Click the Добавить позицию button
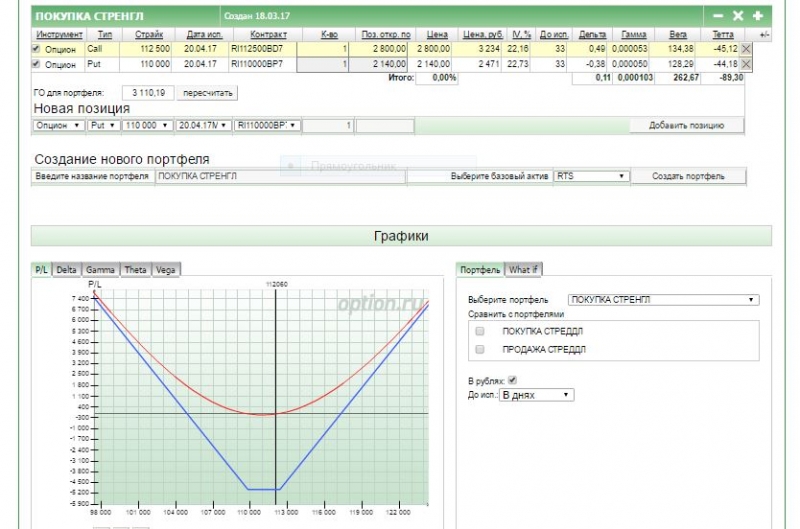 coord(688,126)
